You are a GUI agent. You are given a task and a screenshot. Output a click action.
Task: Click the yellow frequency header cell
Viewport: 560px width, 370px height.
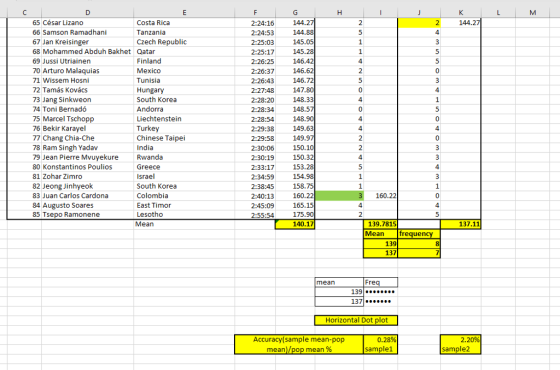[x=419, y=234]
